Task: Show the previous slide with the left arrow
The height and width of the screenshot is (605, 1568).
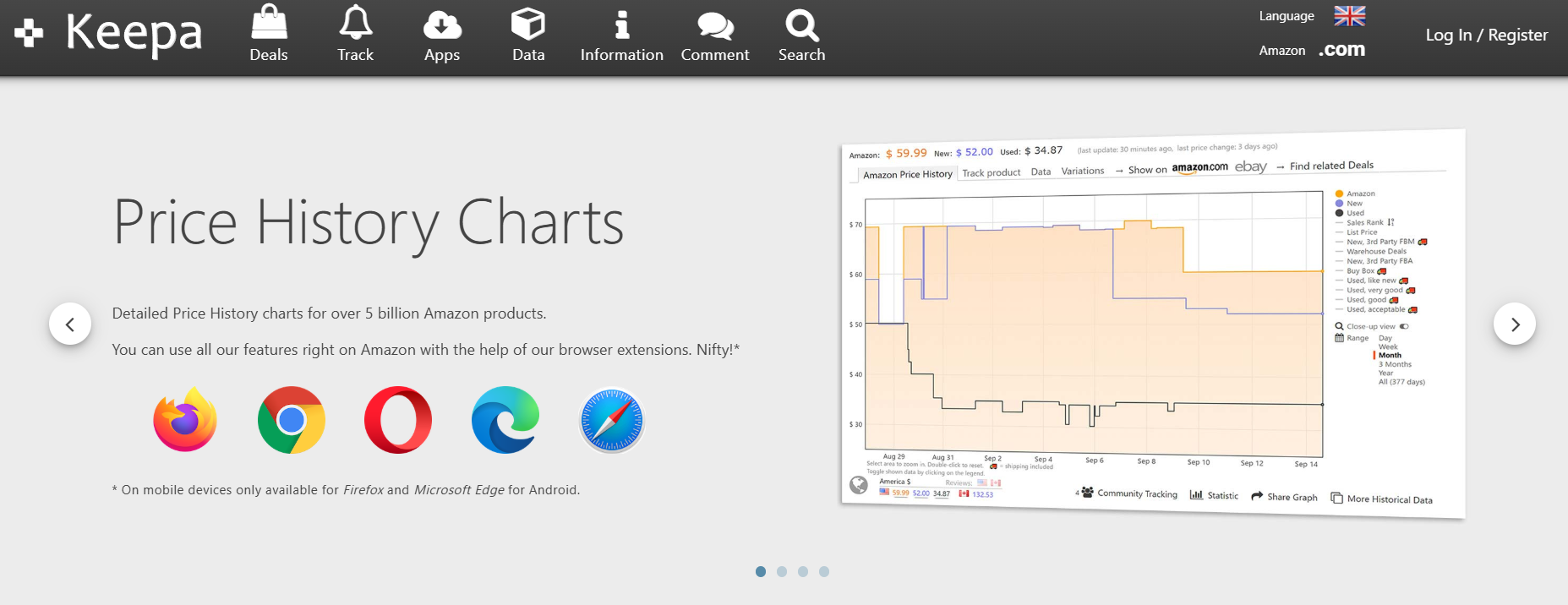Action: [70, 324]
